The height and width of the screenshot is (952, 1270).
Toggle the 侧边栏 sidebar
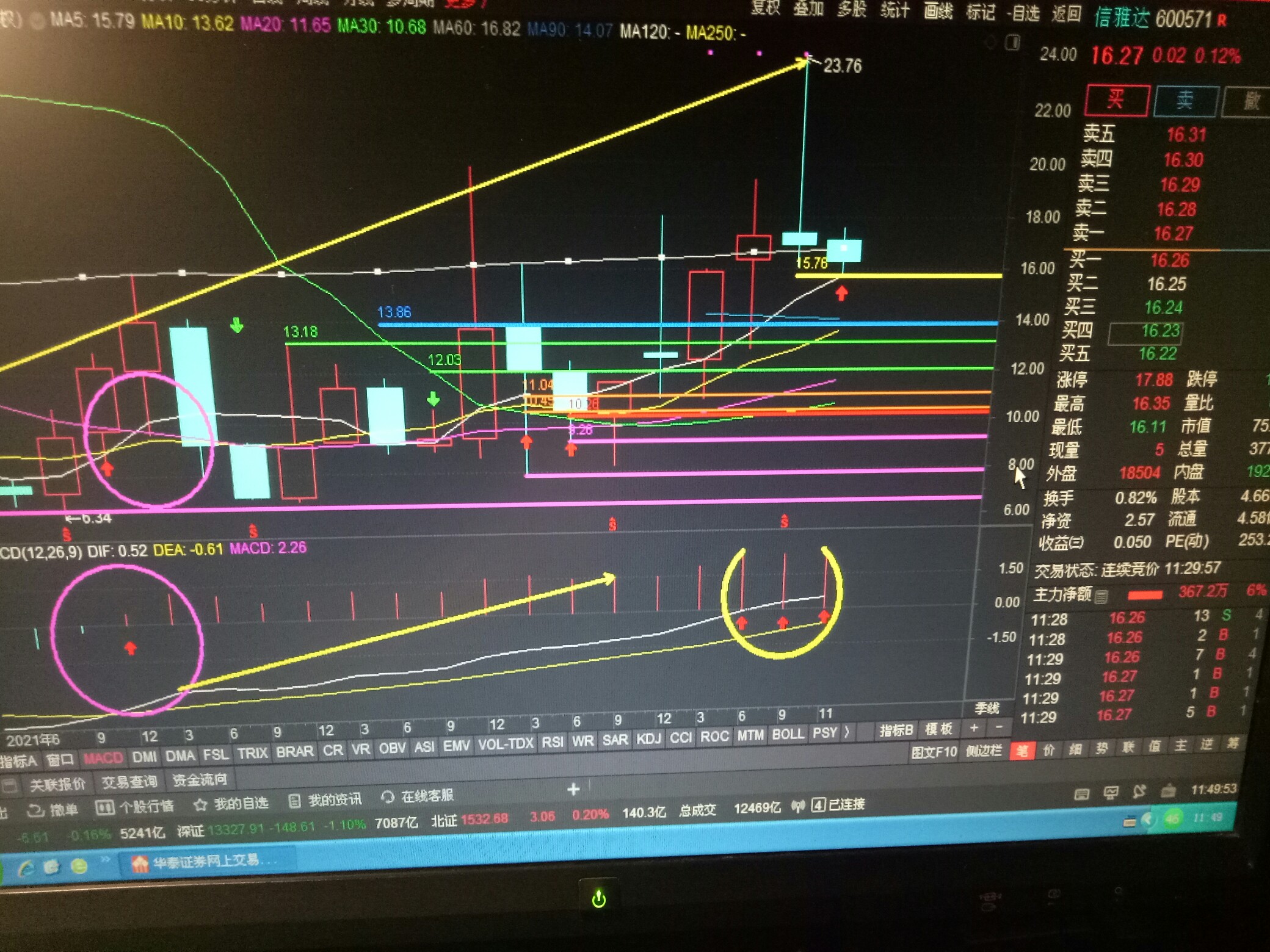[x=984, y=751]
